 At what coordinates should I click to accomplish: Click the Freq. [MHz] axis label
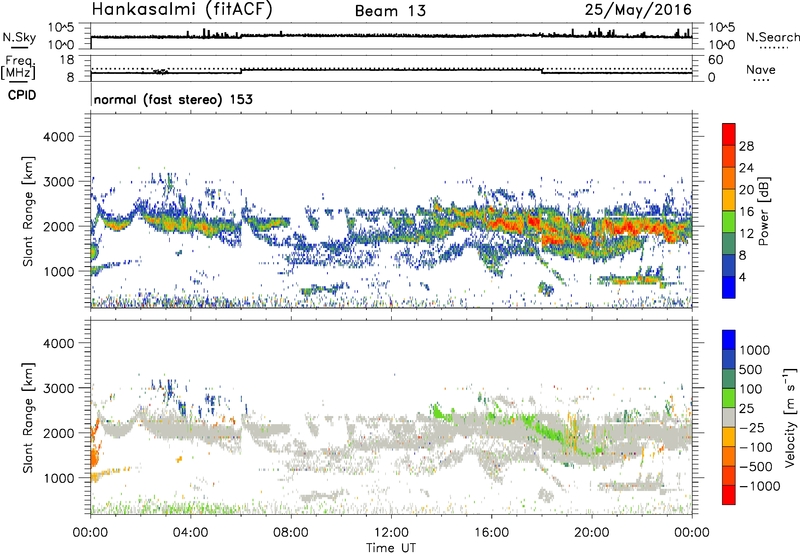19,68
